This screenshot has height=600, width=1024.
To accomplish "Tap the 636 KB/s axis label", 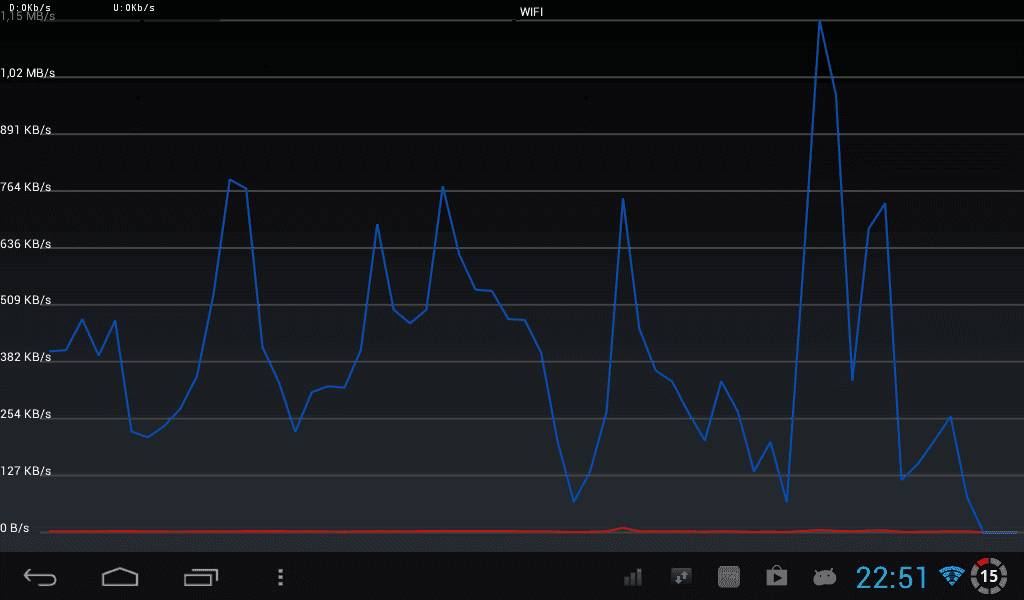I will click(25, 244).
